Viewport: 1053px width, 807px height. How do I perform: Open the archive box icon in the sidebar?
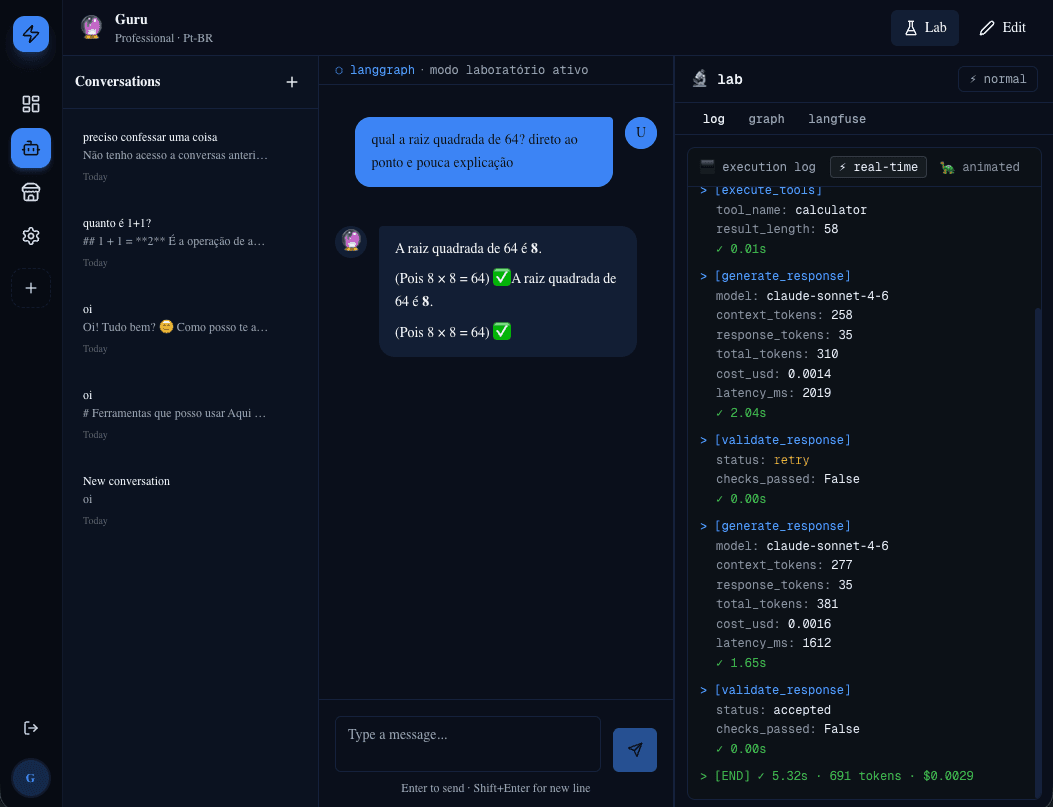coord(30,191)
